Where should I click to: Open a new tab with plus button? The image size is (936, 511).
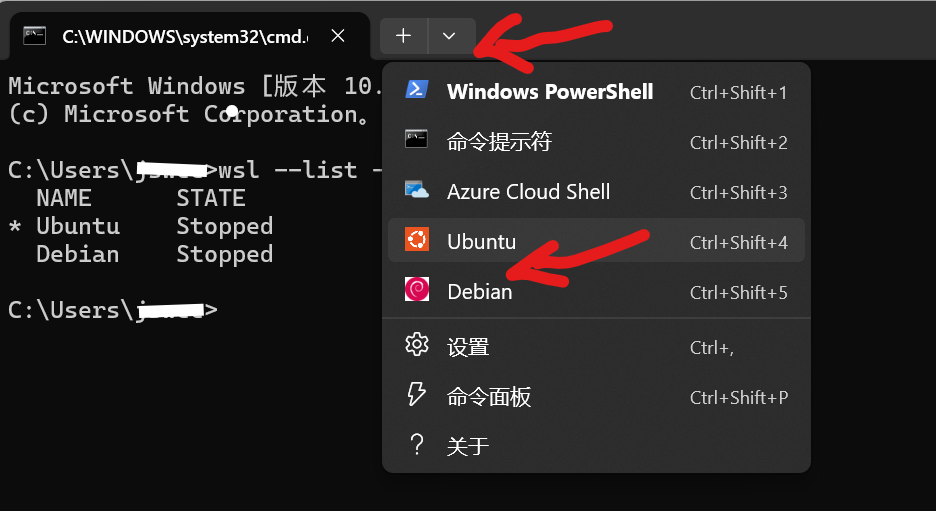click(403, 36)
